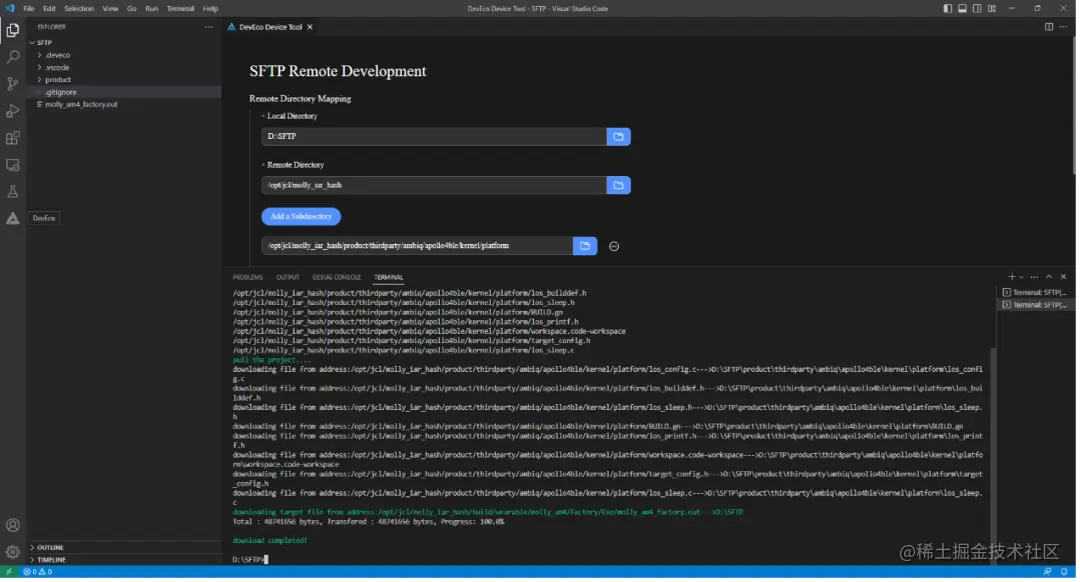
Task: Open the Accounts icon in activity bar
Action: 12,526
